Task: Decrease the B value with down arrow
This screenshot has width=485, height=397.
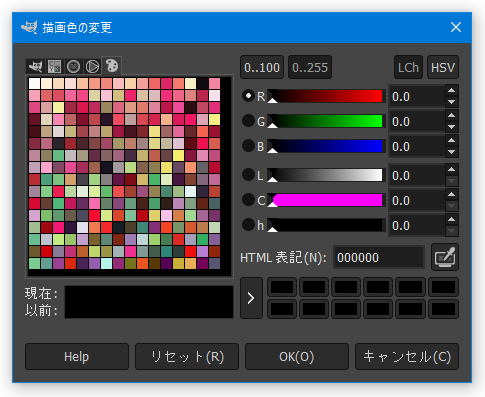Action: point(452,152)
